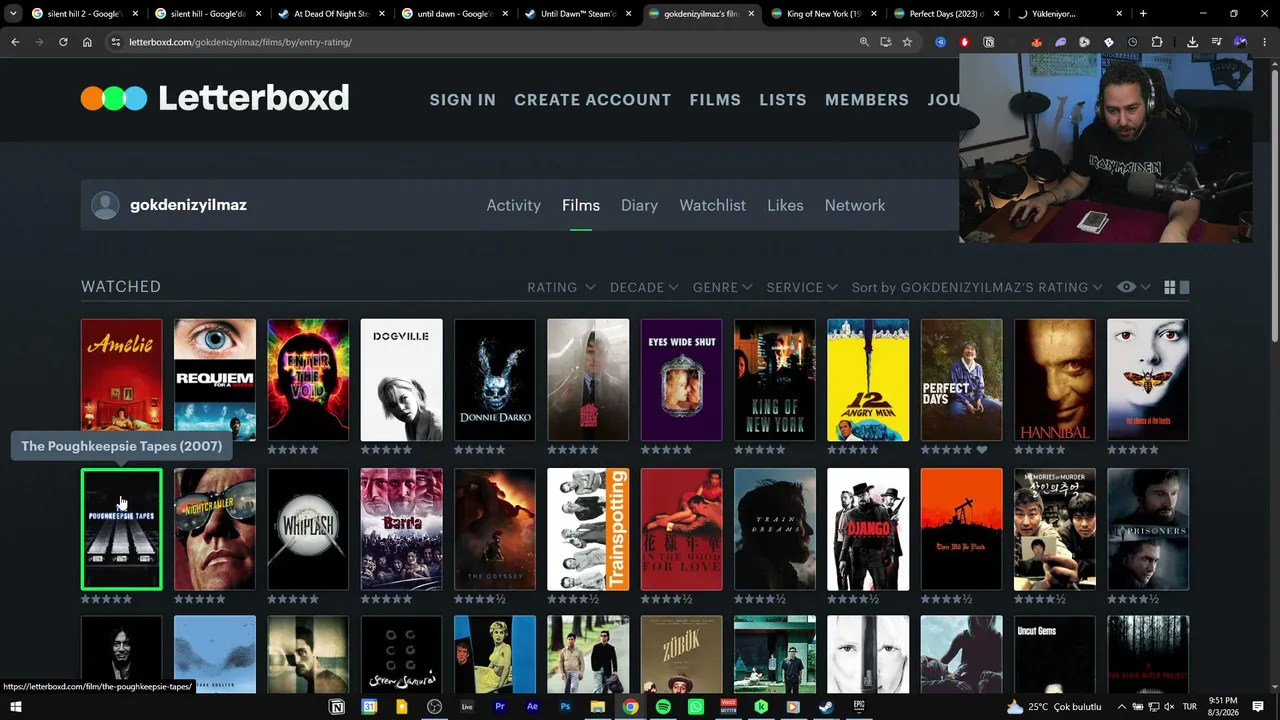Open a new browser tab

(1143, 14)
